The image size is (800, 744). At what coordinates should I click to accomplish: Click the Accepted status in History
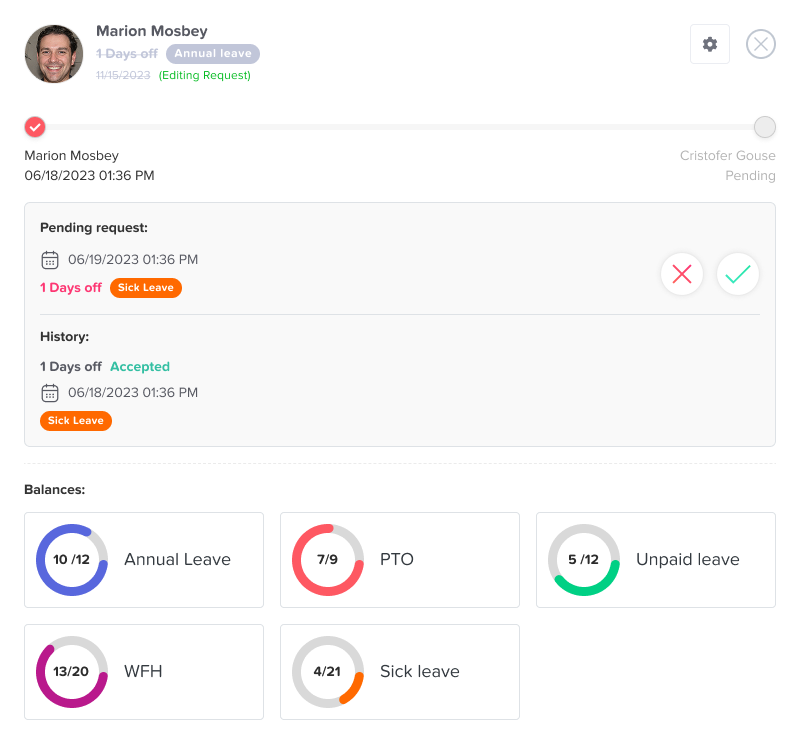140,367
